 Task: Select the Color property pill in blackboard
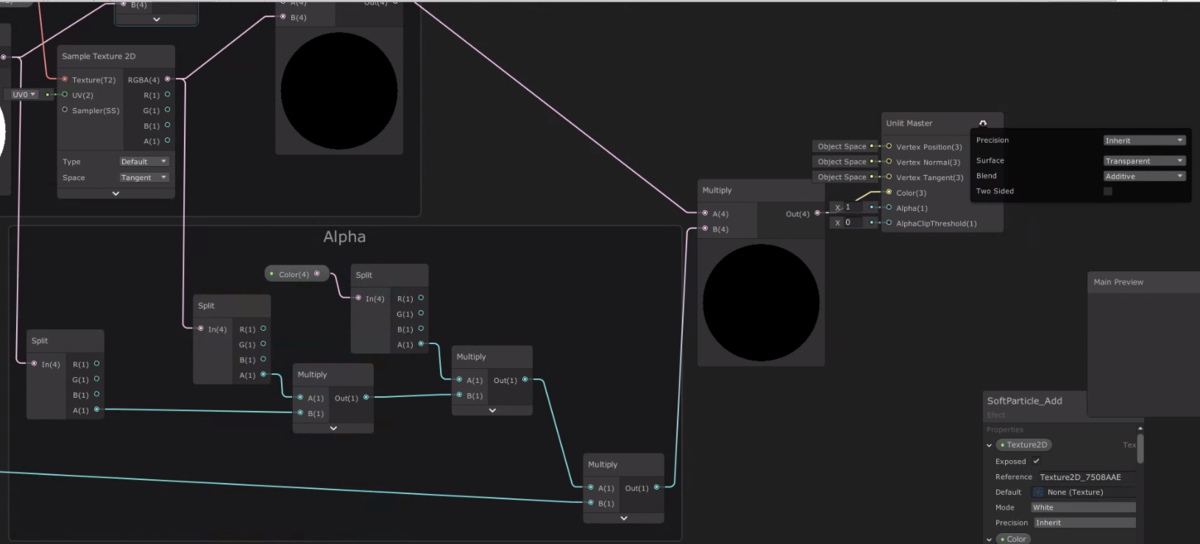pyautogui.click(x=1014, y=539)
